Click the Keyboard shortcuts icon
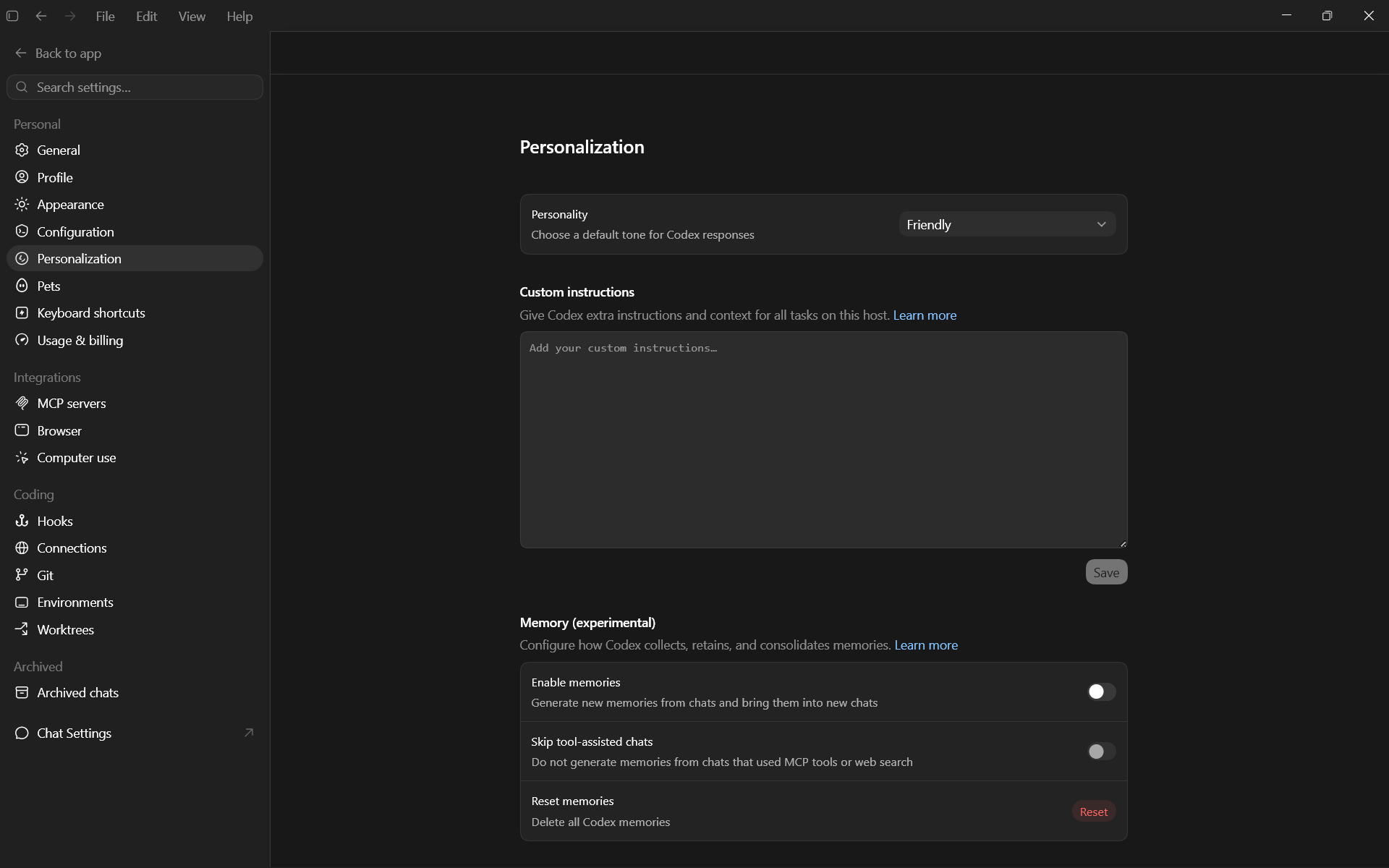Viewport: 1389px width, 868px height. tap(22, 312)
